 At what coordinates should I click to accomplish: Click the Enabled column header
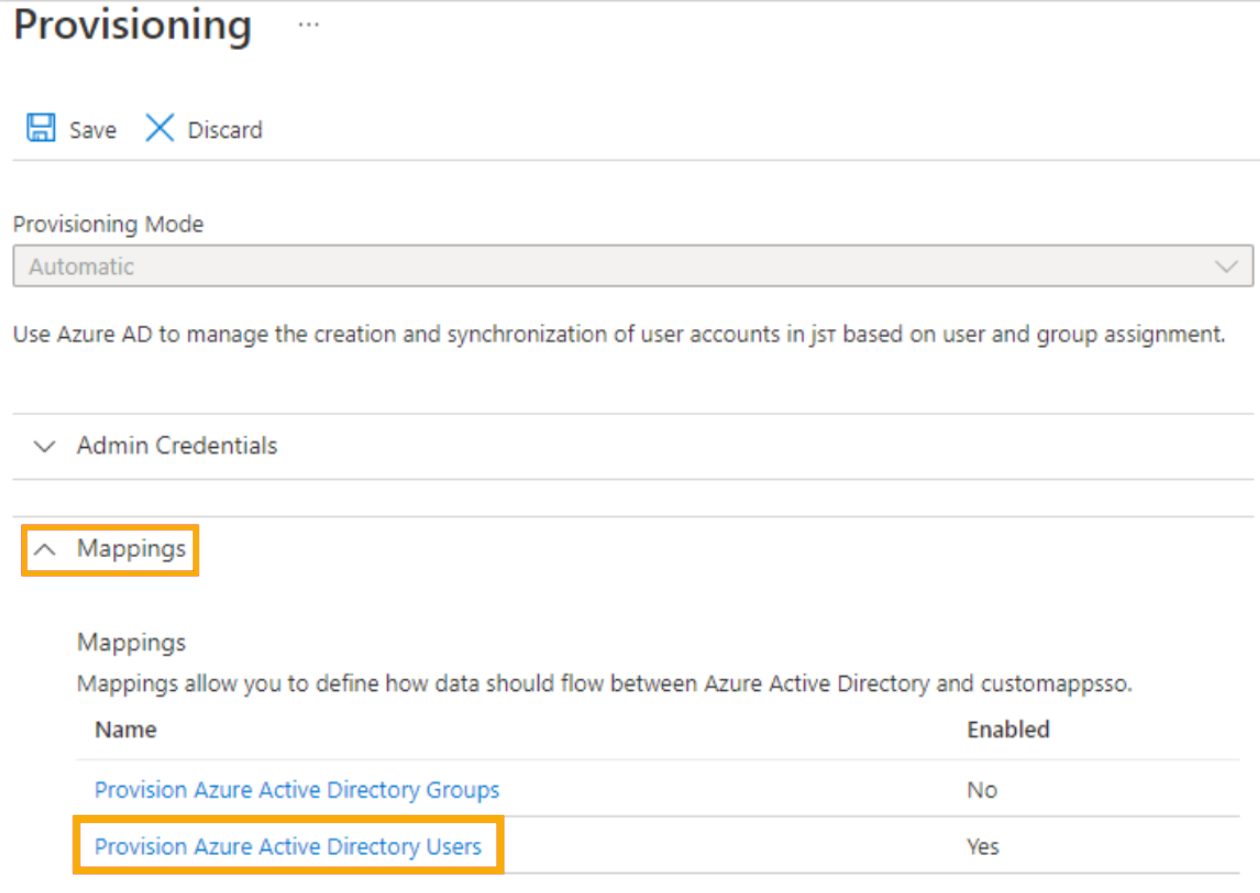[x=1008, y=730]
